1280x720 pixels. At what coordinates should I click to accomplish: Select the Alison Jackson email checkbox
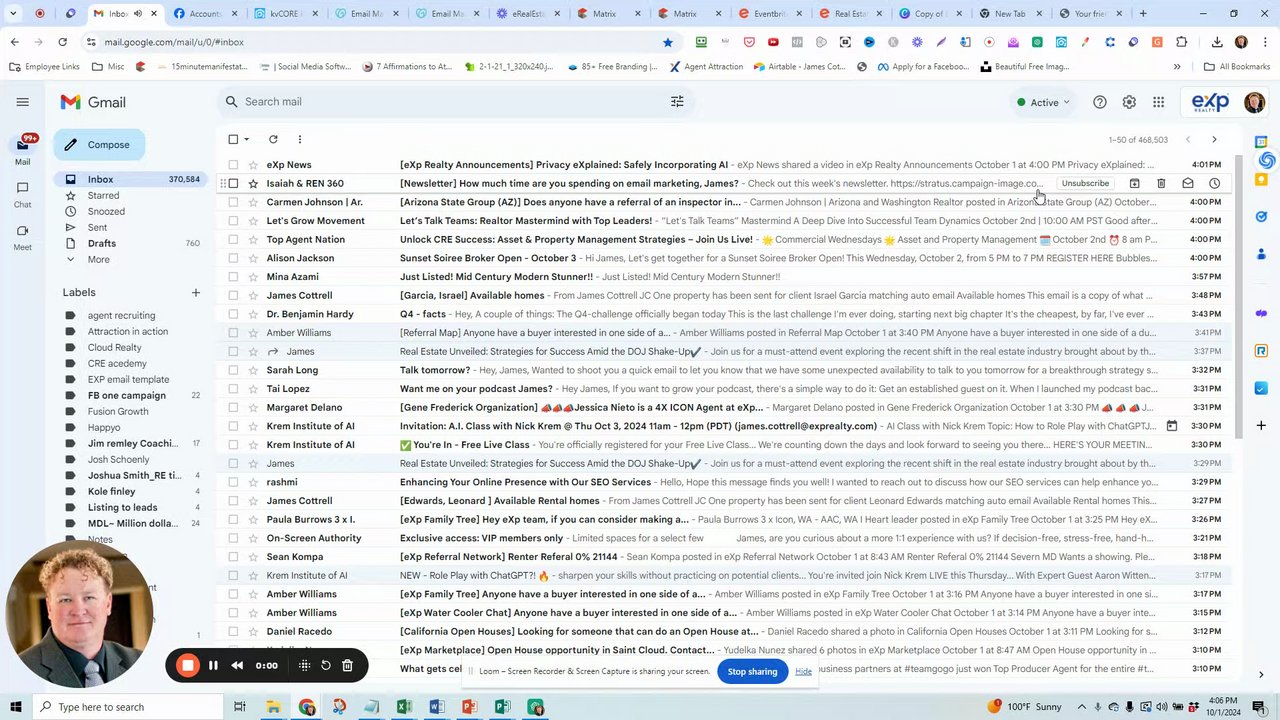tap(233, 258)
